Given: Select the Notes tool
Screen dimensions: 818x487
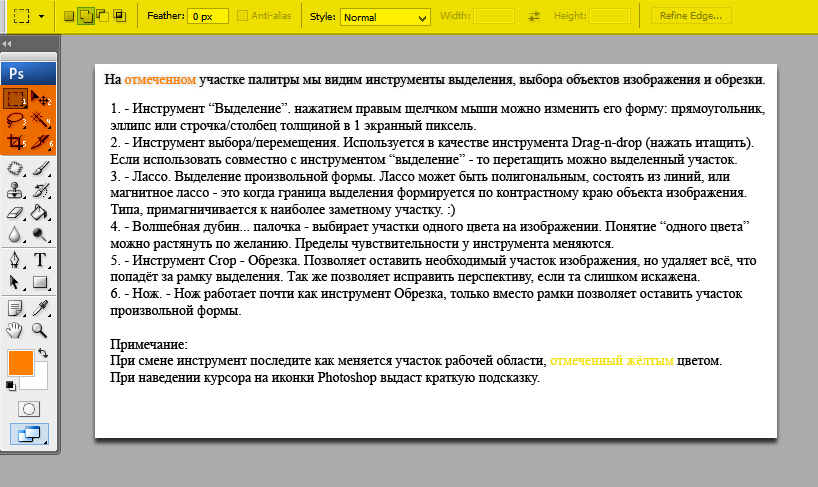Looking at the screenshot, I should pyautogui.click(x=15, y=308).
